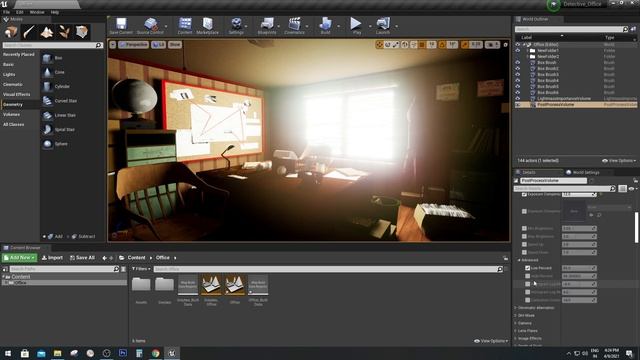Click the Add New button
Viewport: 640px width, 360px height.
tap(19, 258)
